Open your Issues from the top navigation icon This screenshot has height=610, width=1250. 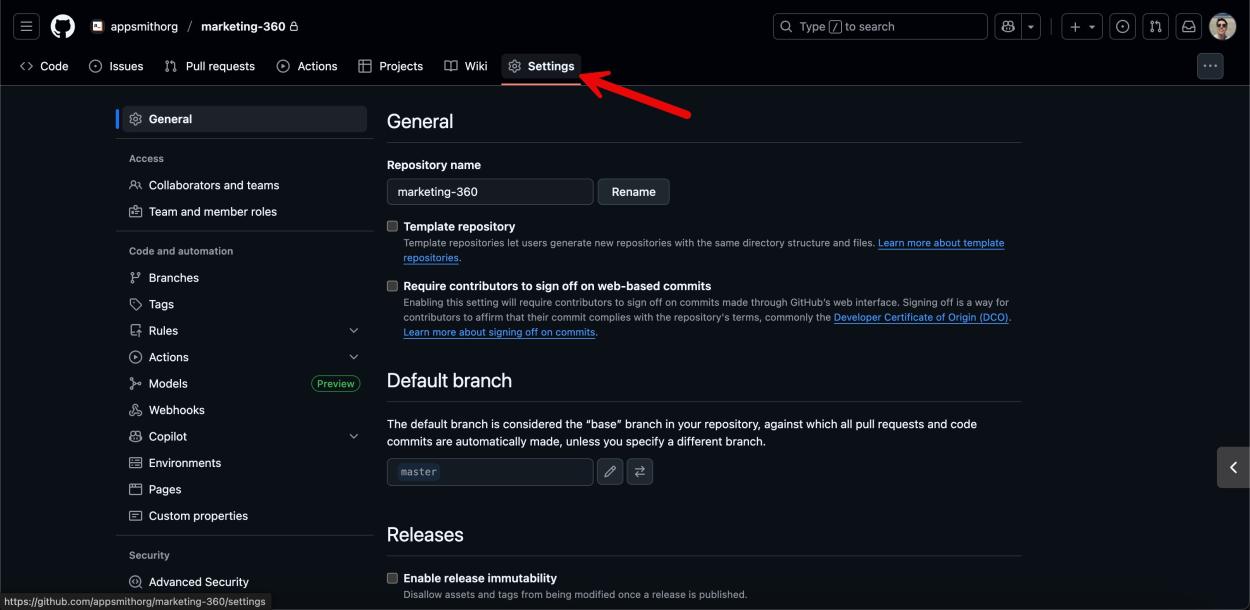pos(1121,26)
